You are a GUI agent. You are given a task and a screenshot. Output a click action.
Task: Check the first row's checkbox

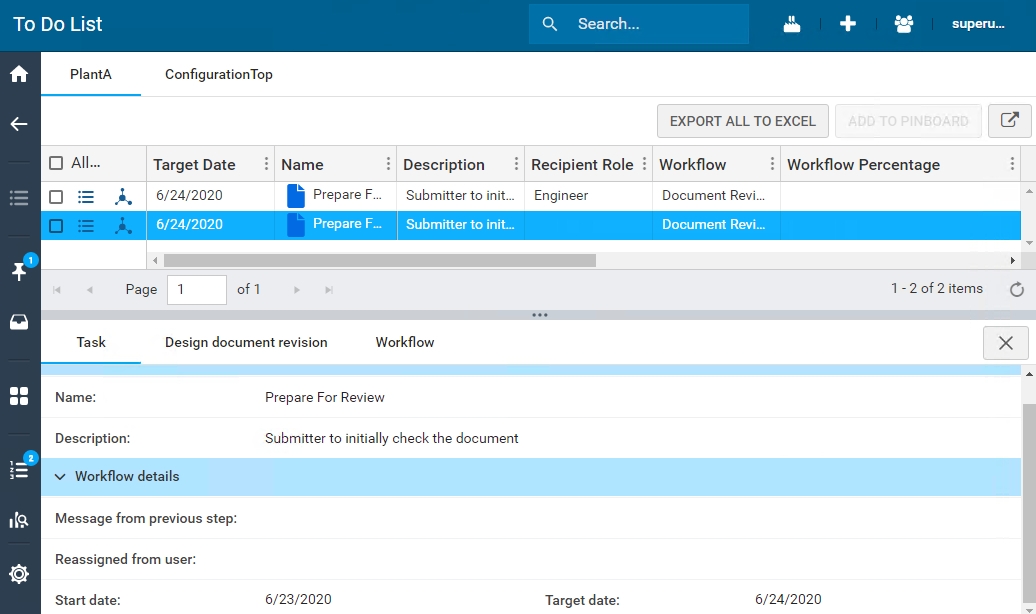point(56,197)
